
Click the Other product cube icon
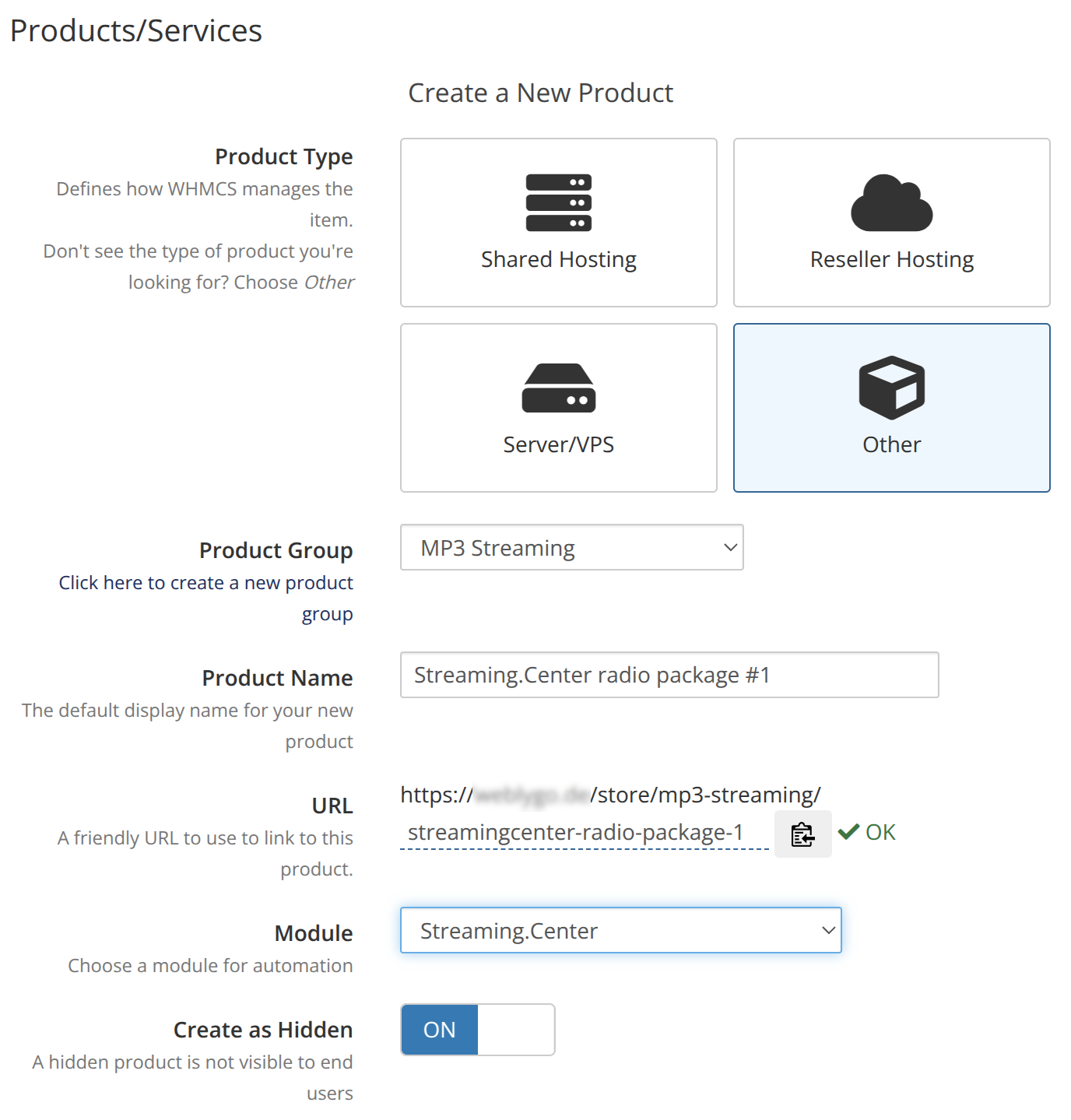(x=891, y=388)
